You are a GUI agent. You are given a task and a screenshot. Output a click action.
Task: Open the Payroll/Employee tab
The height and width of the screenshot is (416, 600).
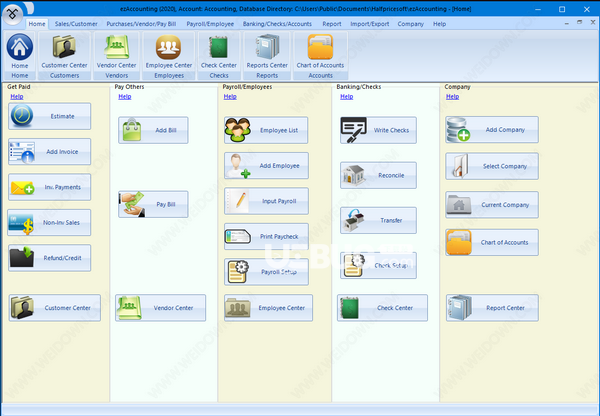pyautogui.click(x=210, y=24)
